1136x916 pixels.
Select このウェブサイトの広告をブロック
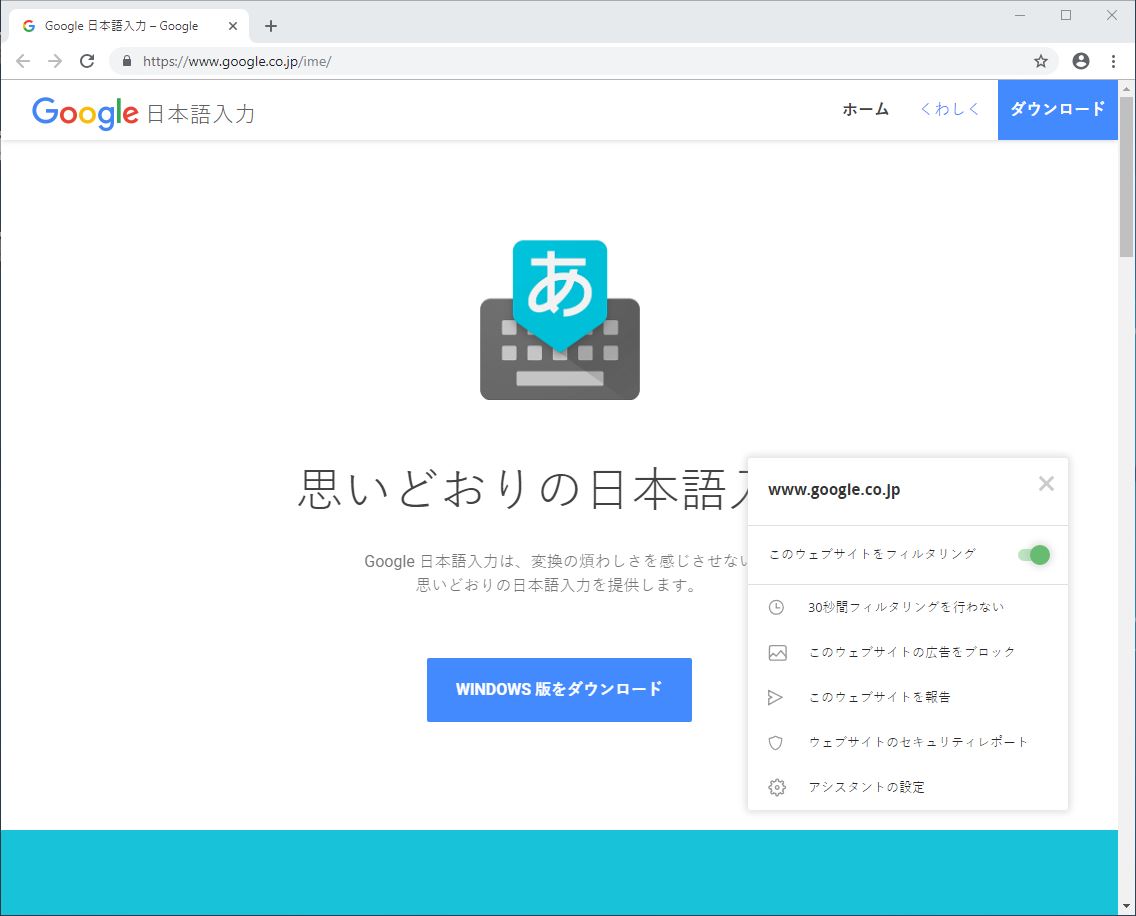[x=912, y=652]
